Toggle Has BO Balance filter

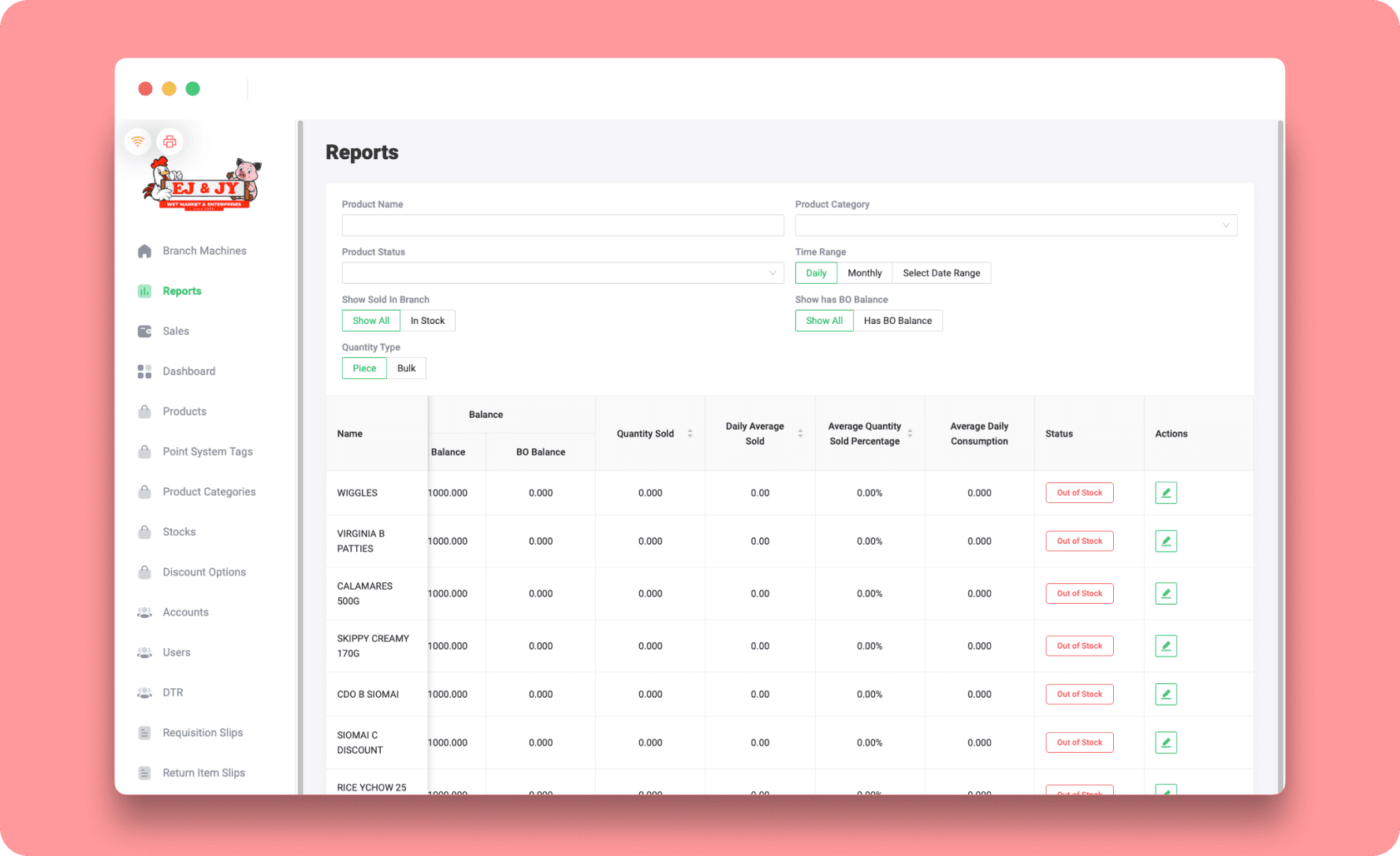point(898,320)
